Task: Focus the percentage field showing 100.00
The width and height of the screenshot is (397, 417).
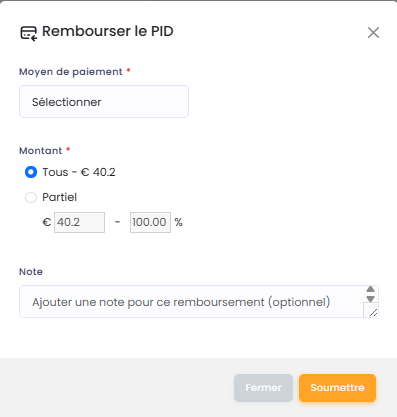Action: [x=150, y=222]
